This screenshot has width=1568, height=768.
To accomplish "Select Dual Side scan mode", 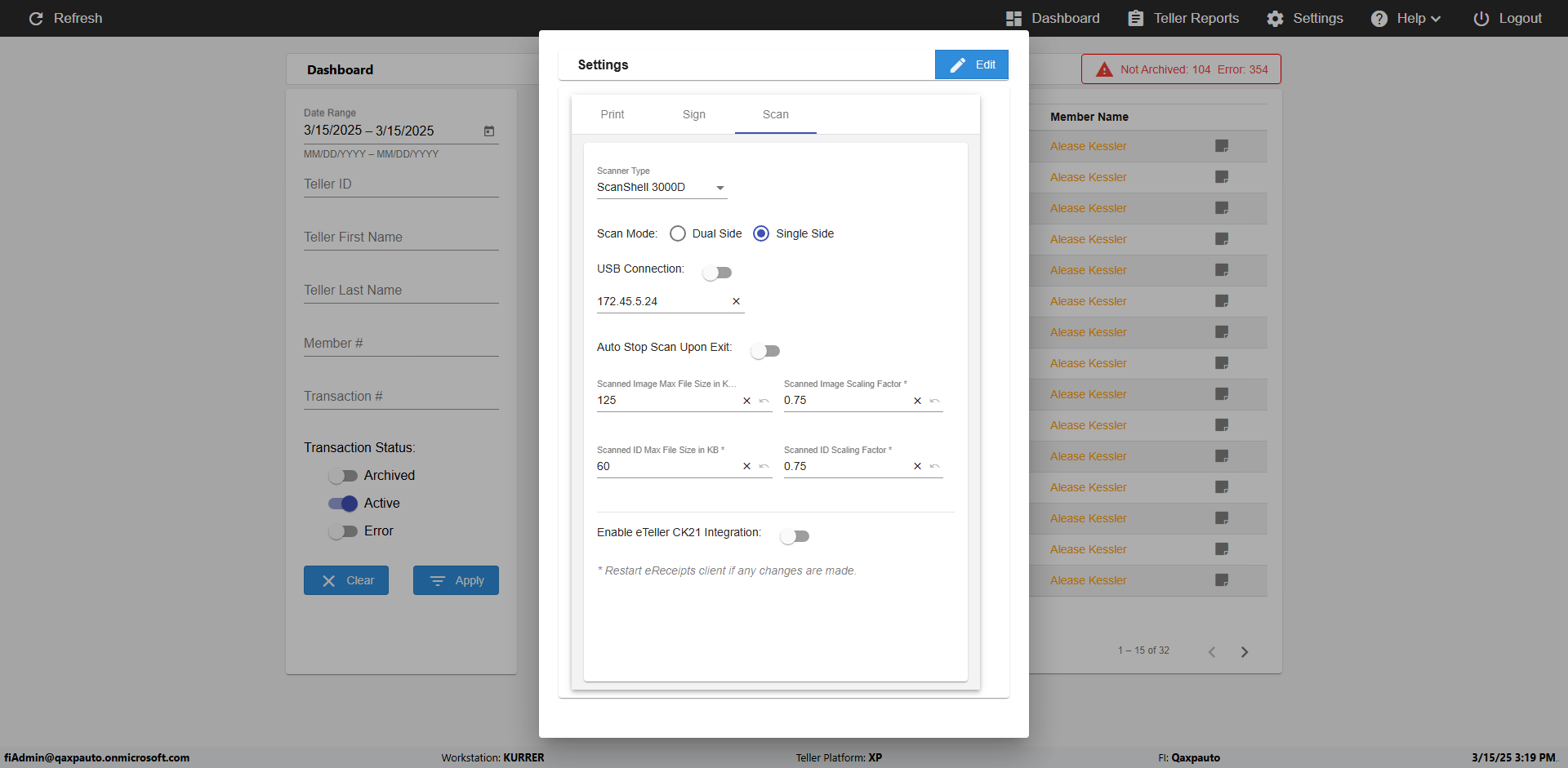I will (x=678, y=233).
